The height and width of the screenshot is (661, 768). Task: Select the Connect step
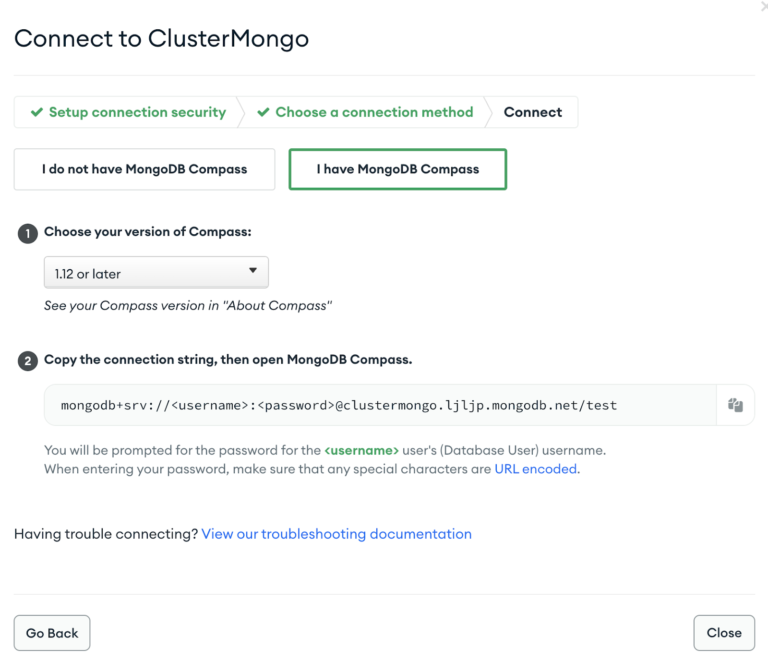point(532,113)
